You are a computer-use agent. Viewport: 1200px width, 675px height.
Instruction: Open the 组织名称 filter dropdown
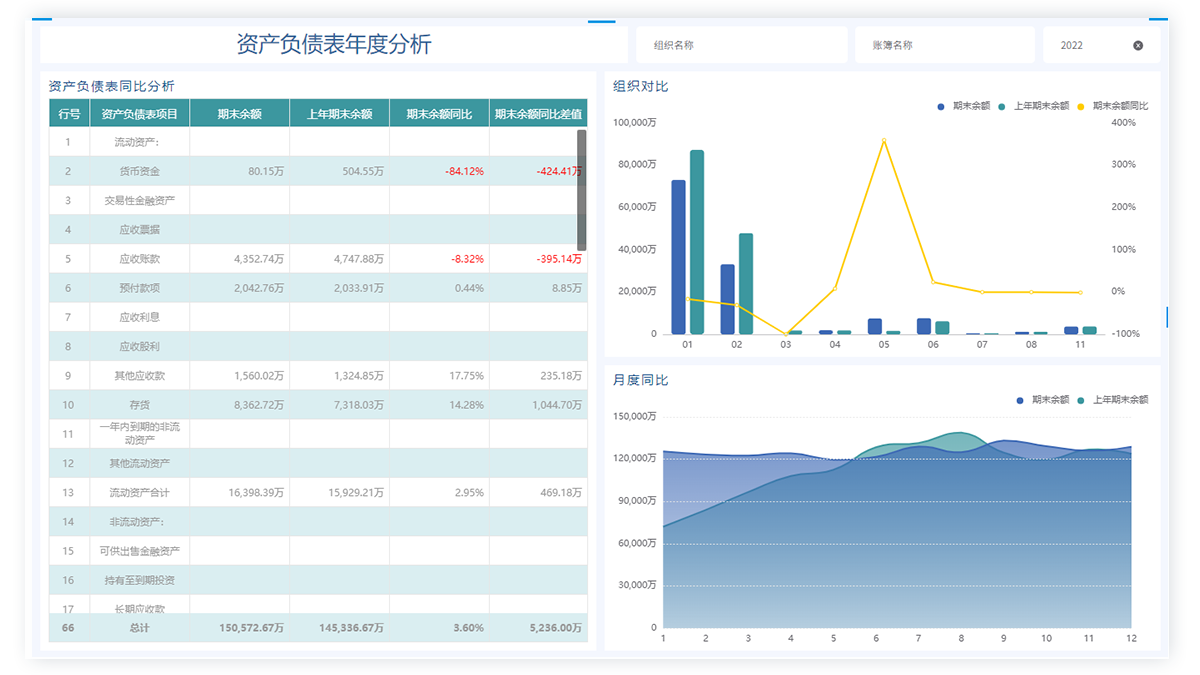tap(743, 46)
